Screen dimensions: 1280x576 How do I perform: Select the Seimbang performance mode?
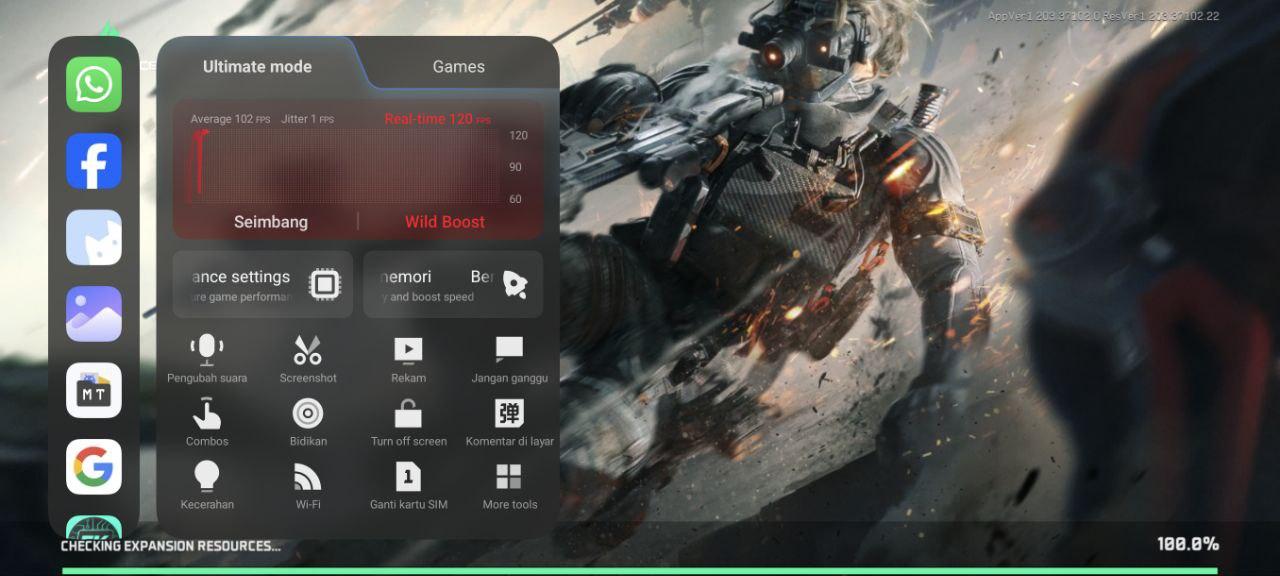click(x=271, y=222)
